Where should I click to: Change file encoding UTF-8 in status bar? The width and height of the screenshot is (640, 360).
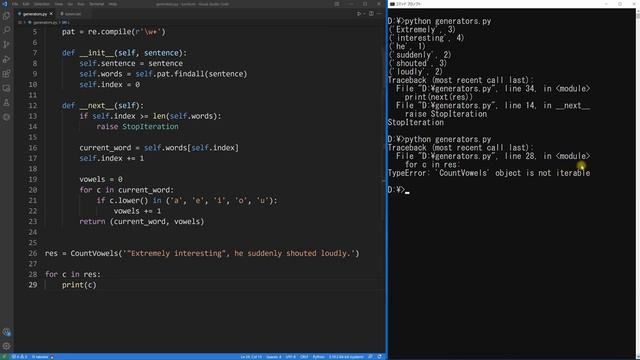291,357
